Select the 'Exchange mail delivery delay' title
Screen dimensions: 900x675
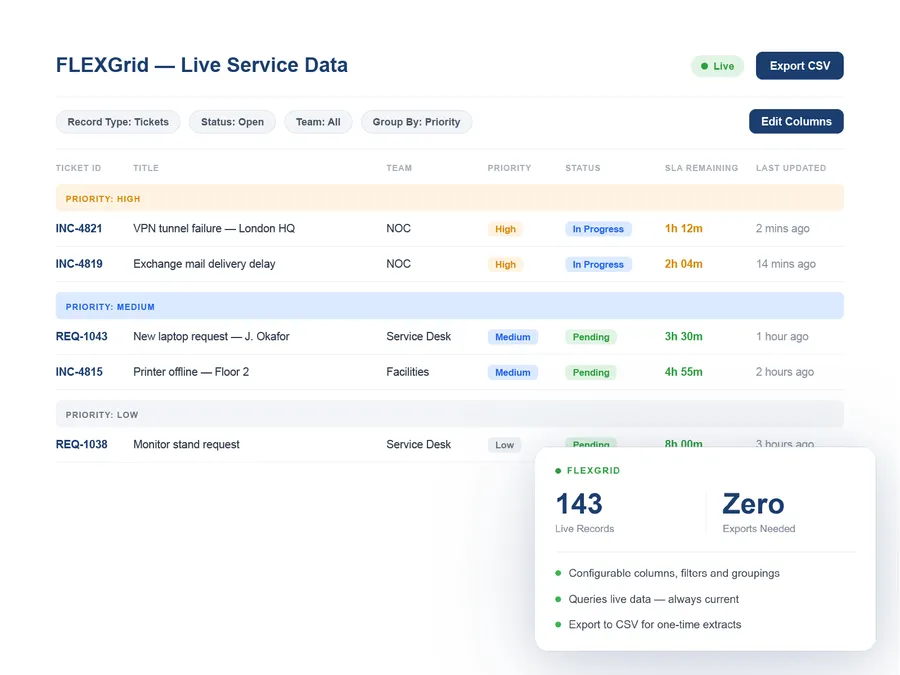204,264
